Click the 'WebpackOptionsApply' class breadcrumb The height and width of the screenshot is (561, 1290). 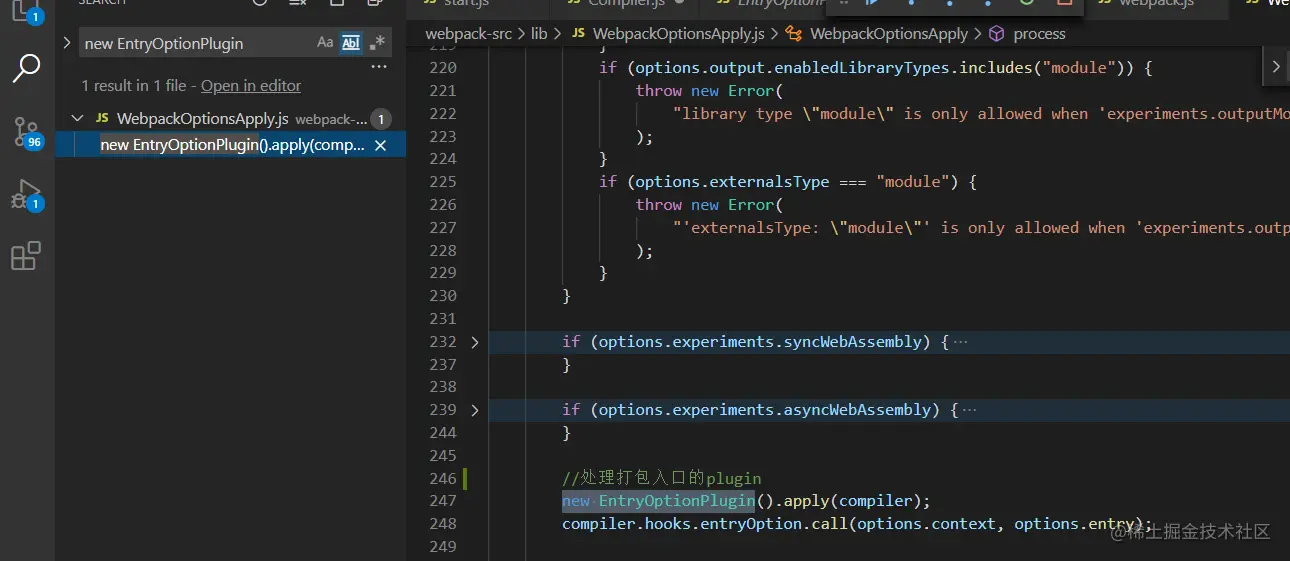(x=889, y=34)
